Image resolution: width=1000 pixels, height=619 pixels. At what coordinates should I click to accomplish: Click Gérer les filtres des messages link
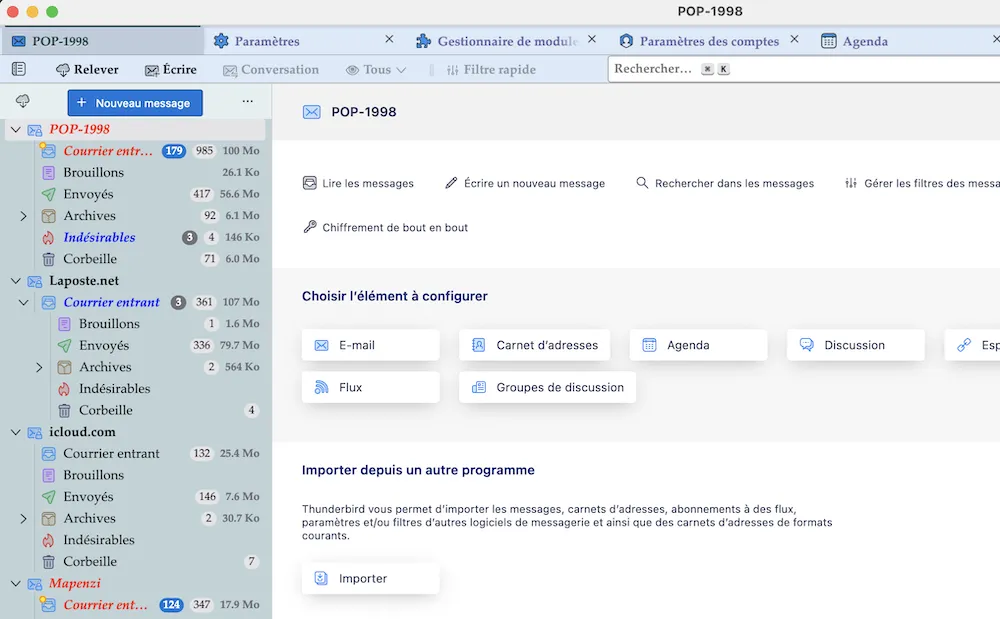point(922,184)
